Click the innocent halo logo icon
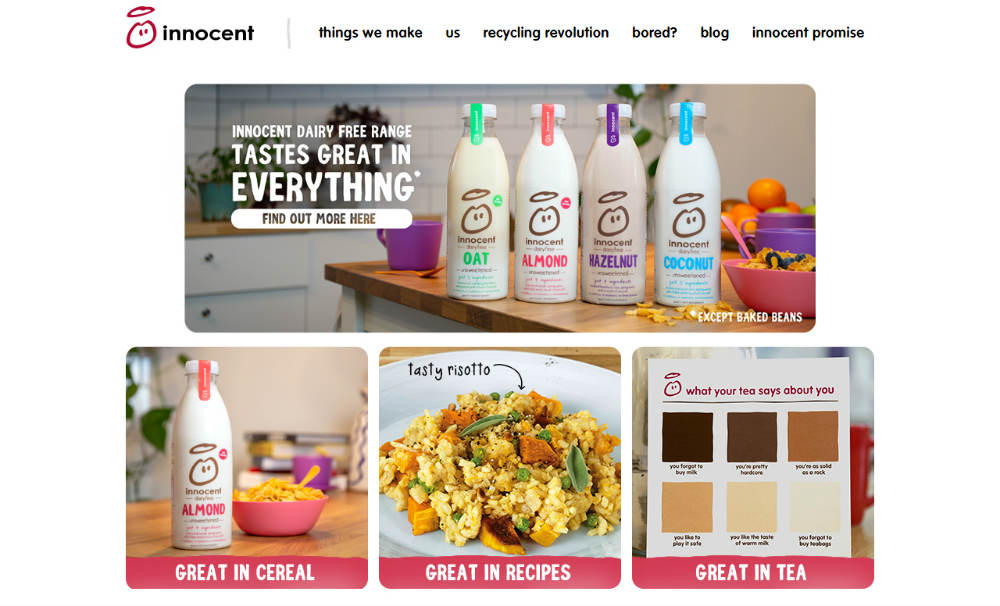This screenshot has height=606, width=1000. pos(141,27)
